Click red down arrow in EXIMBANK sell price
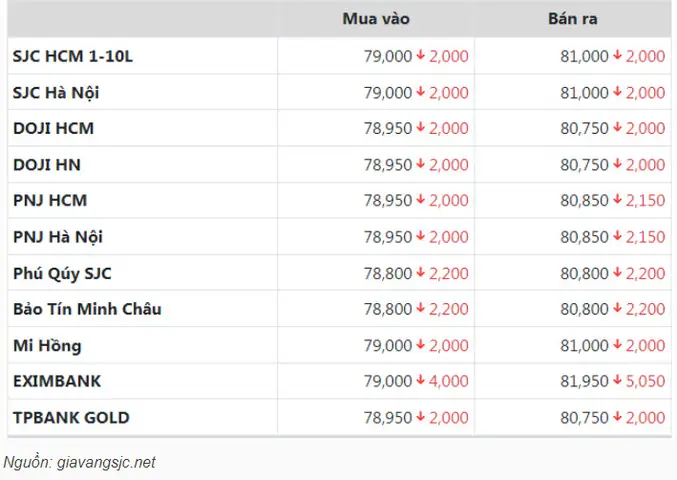The width and height of the screenshot is (677, 480). [x=617, y=380]
